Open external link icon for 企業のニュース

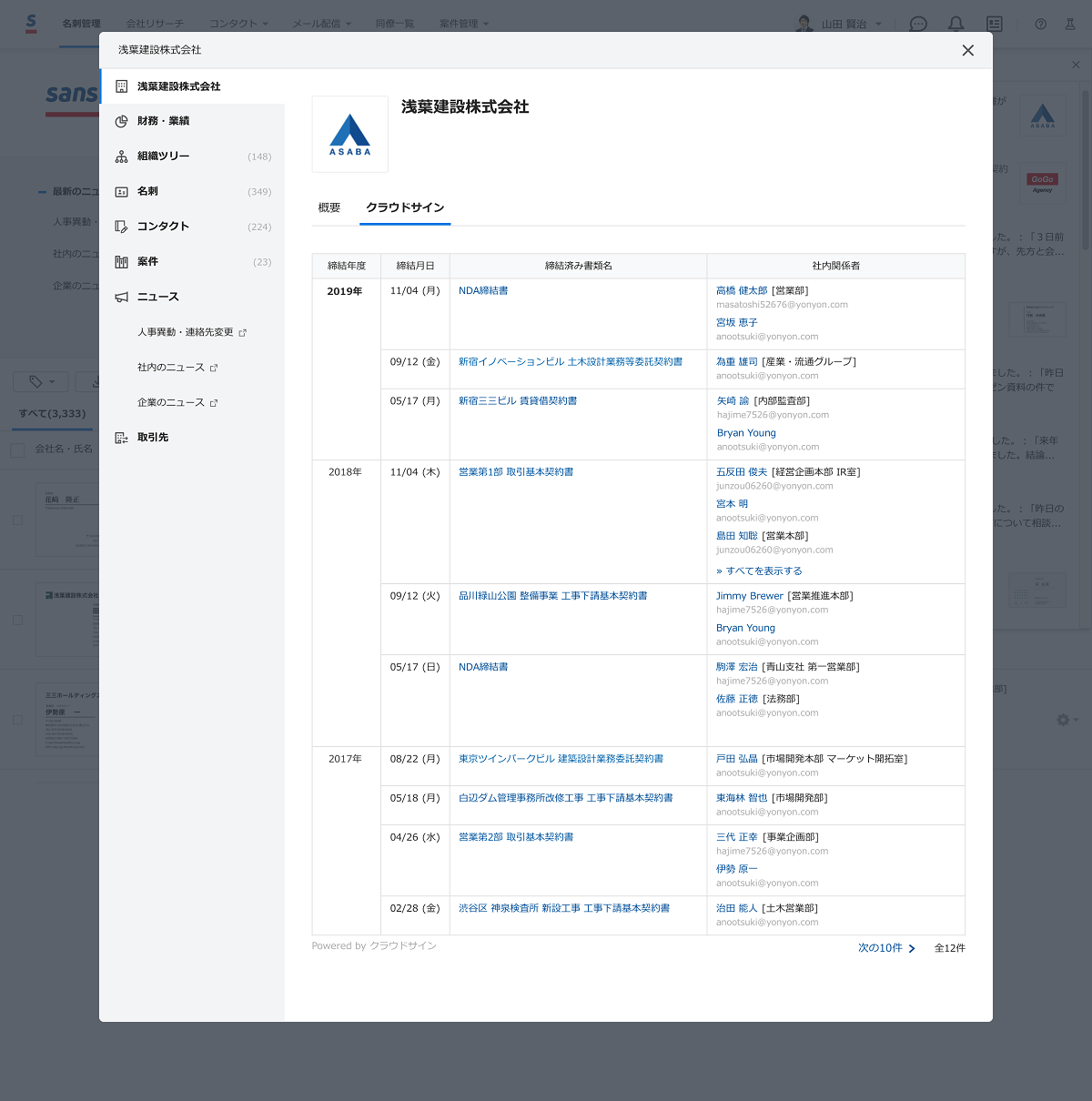coord(214,403)
